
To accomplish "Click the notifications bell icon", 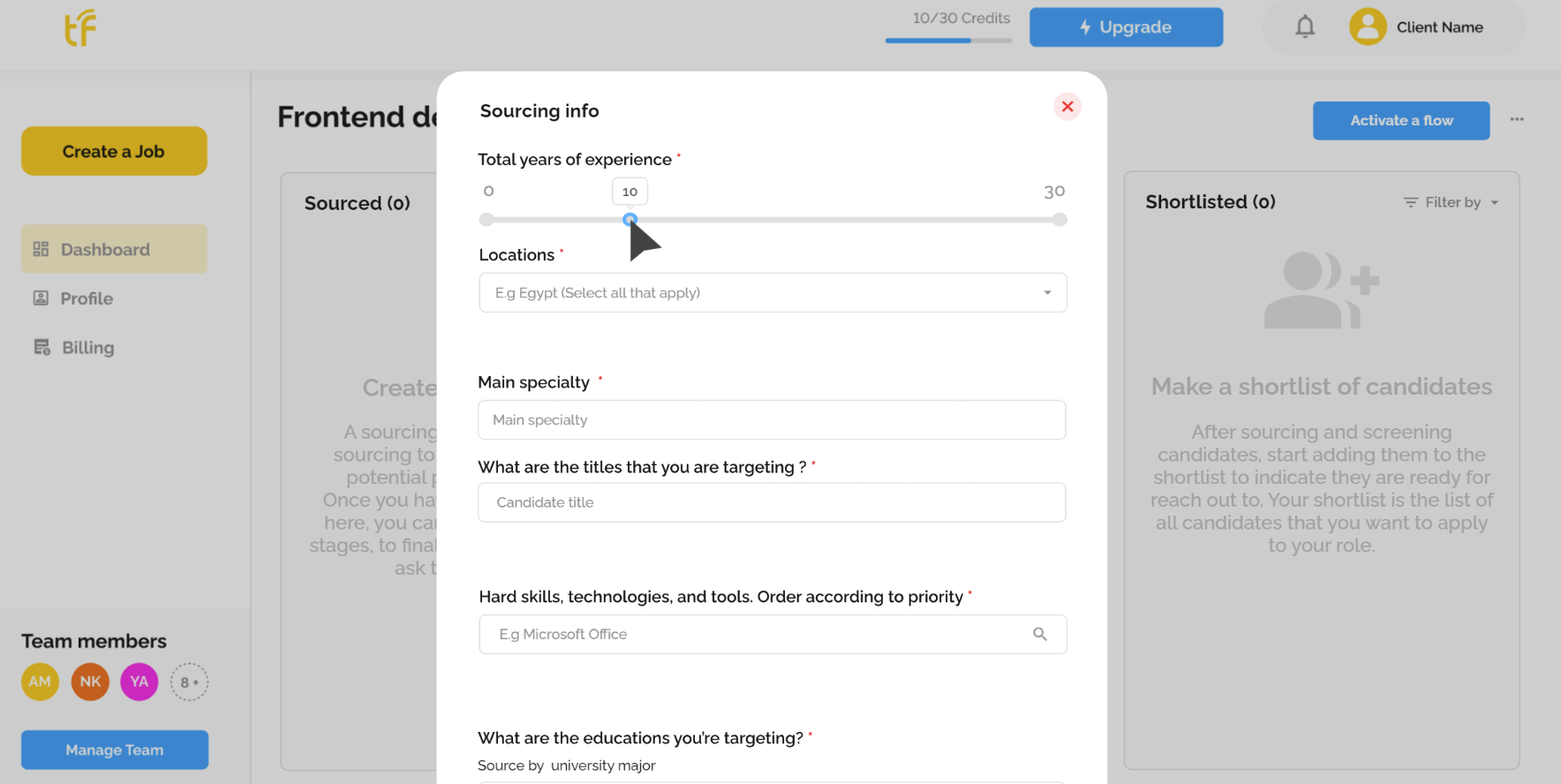I will tap(1305, 27).
